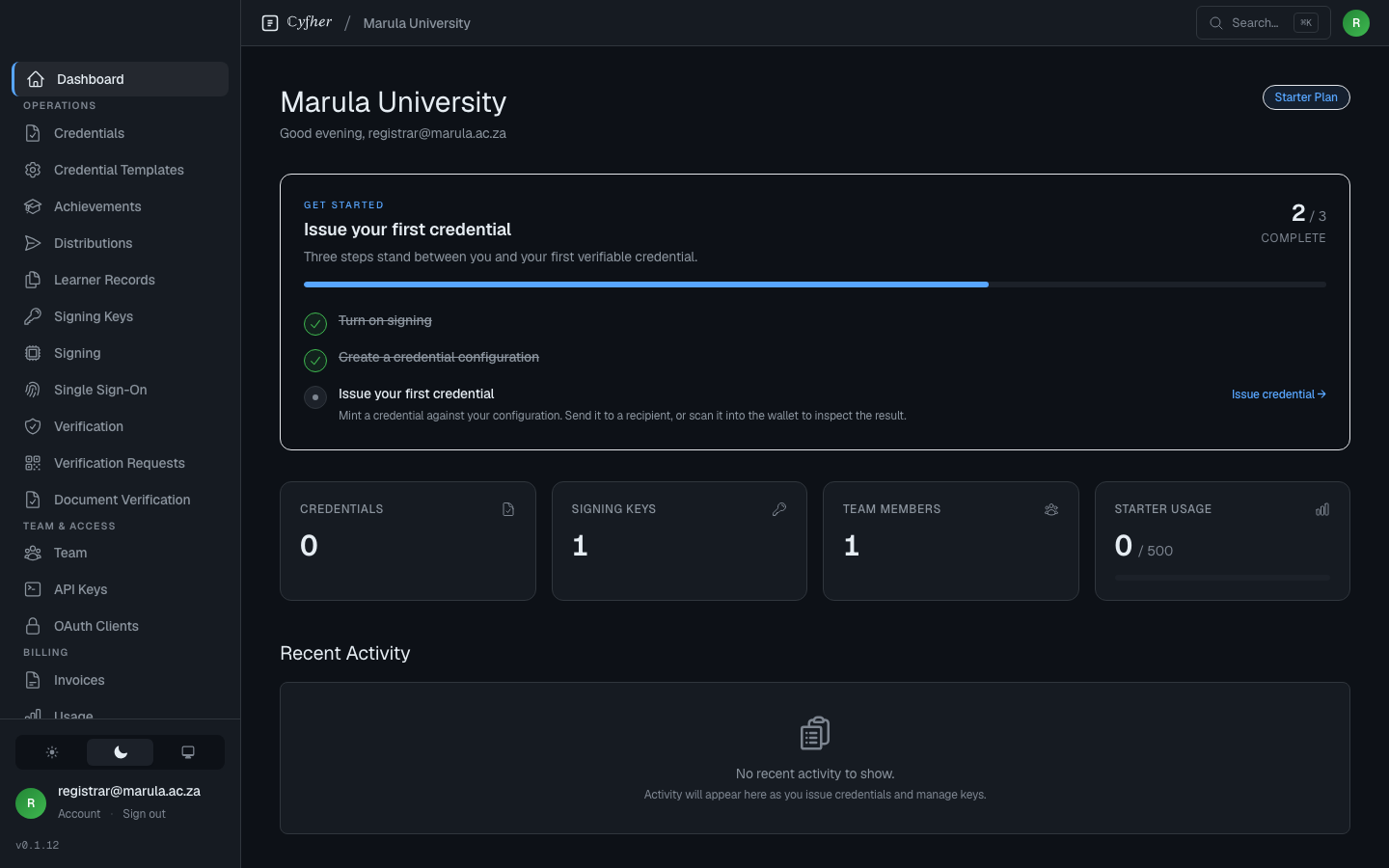Open Single Sign-On settings
Image resolution: width=1389 pixels, height=868 pixels.
pos(121,390)
